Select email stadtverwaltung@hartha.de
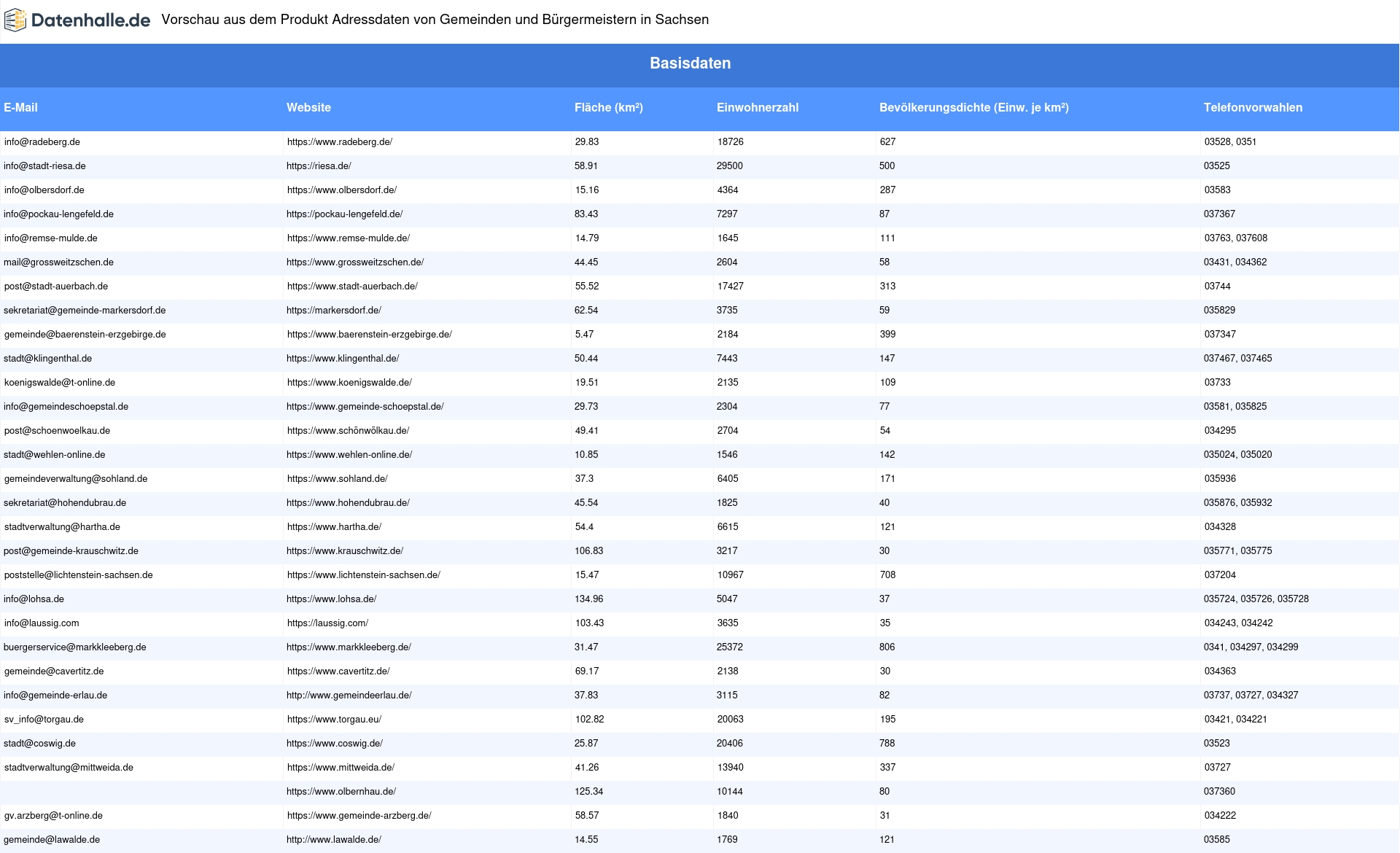 tap(62, 527)
